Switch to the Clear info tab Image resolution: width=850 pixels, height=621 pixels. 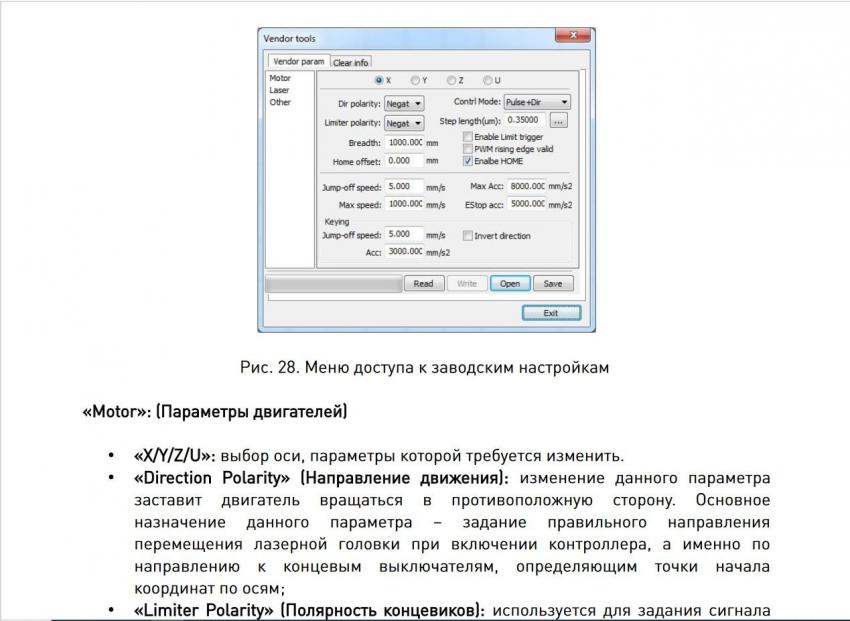351,61
